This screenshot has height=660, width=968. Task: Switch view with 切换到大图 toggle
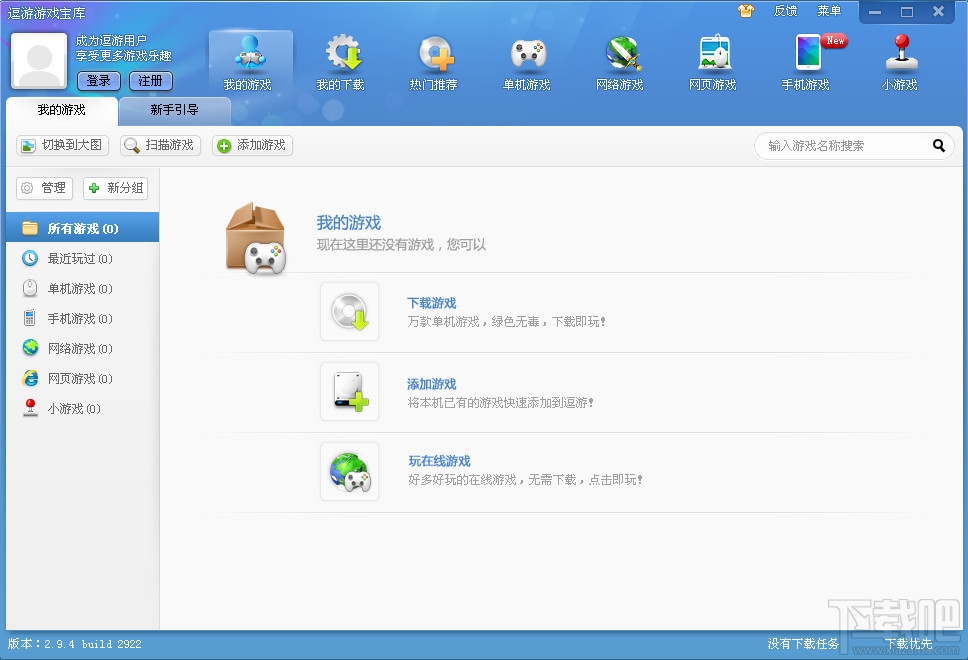click(x=61, y=145)
